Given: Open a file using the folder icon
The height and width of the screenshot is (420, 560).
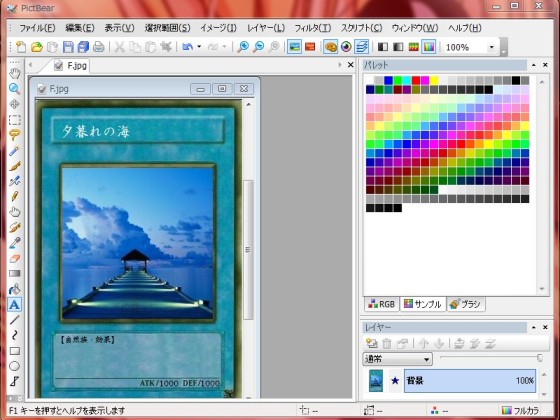Looking at the screenshot, I should (x=36, y=47).
